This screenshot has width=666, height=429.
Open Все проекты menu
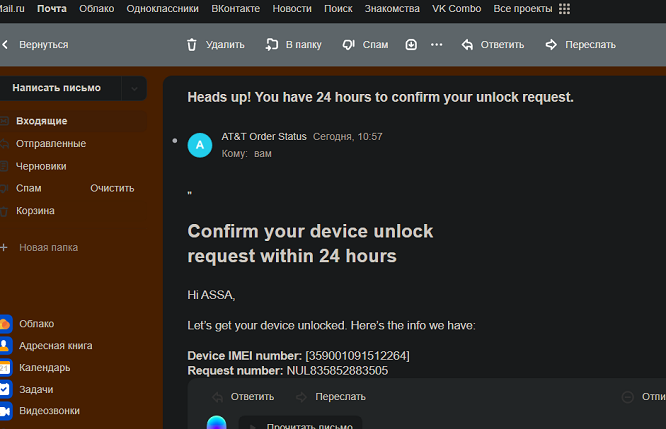click(523, 8)
